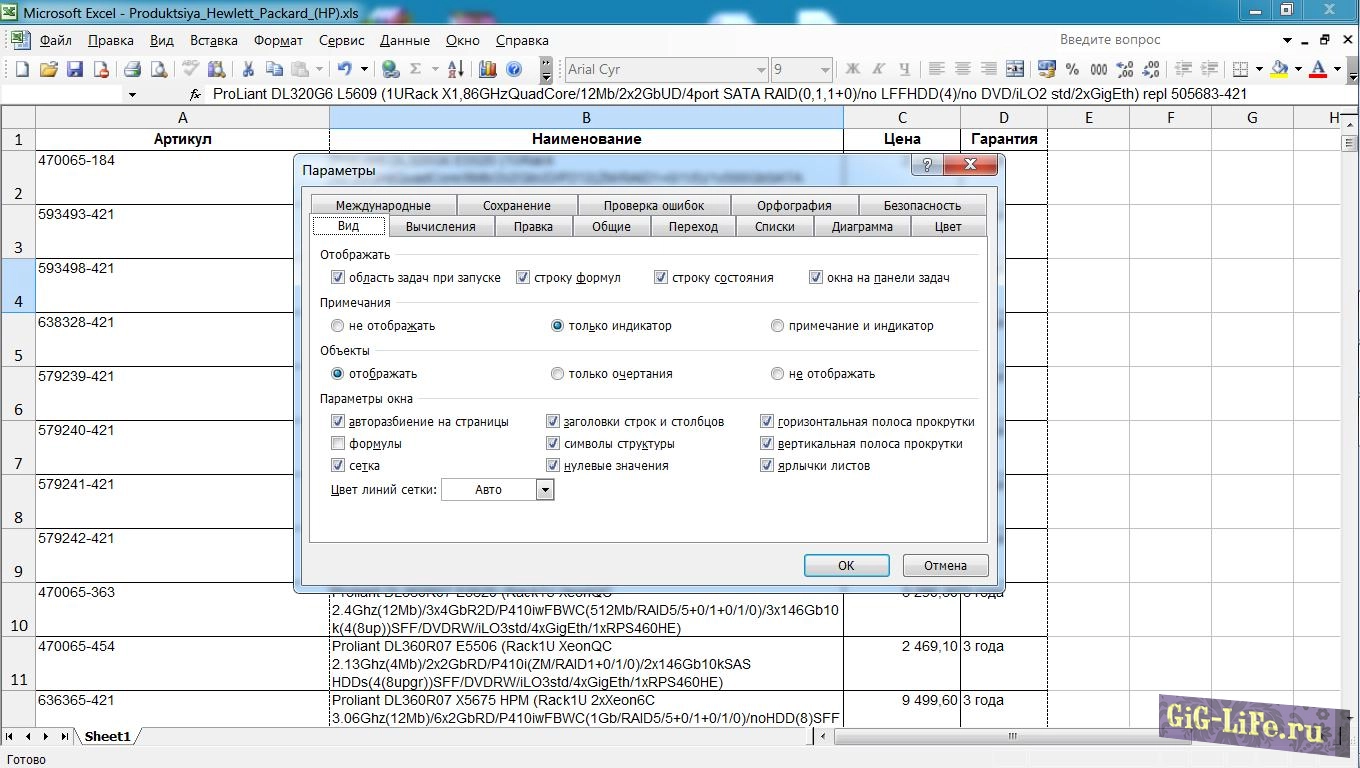
Task: Enable the "формулы" checkbox
Action: [338, 443]
